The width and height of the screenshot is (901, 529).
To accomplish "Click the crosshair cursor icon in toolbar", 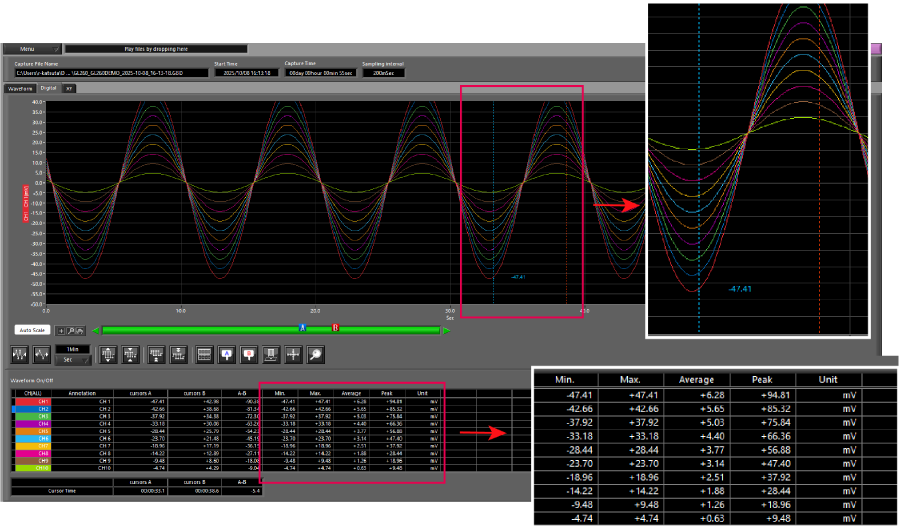I will click(x=293, y=354).
